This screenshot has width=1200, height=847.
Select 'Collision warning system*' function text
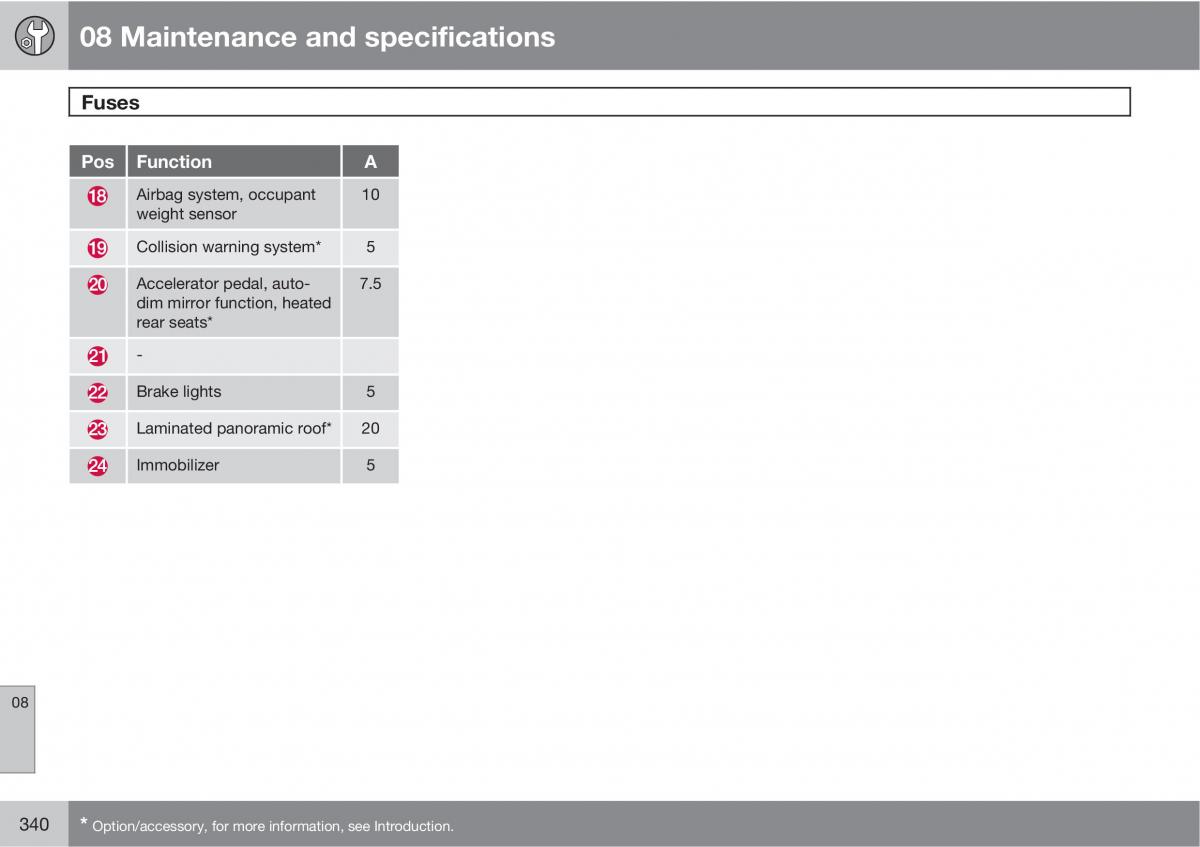[229, 247]
